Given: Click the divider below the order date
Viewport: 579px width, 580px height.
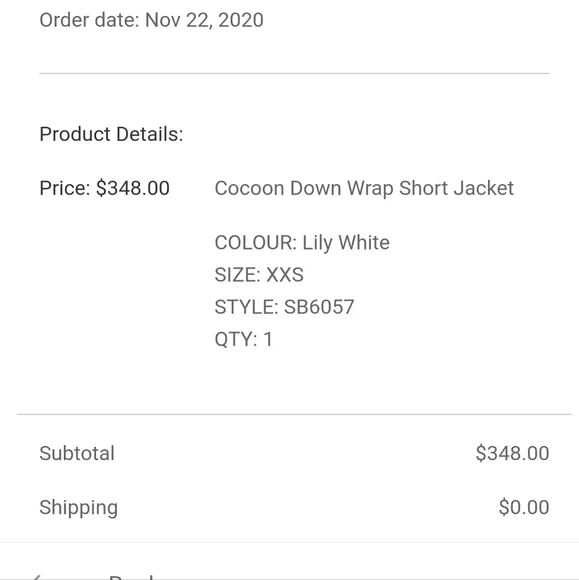Looking at the screenshot, I should (294, 73).
